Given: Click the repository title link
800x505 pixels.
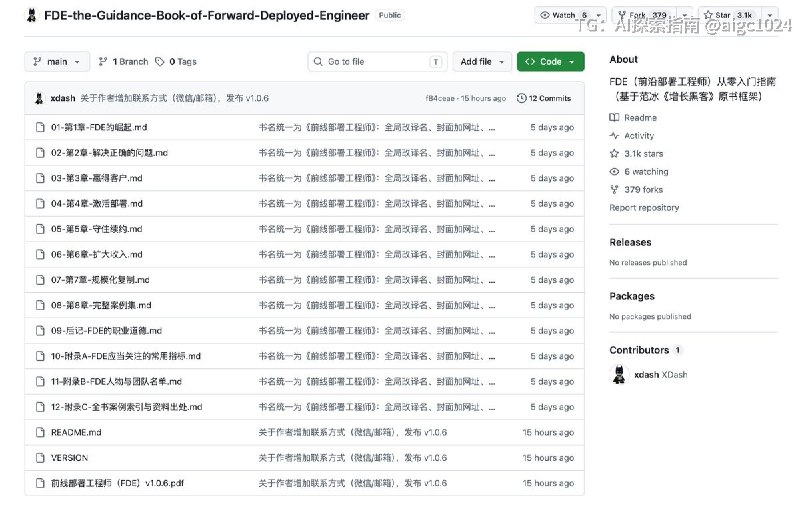Looking at the screenshot, I should [207, 15].
